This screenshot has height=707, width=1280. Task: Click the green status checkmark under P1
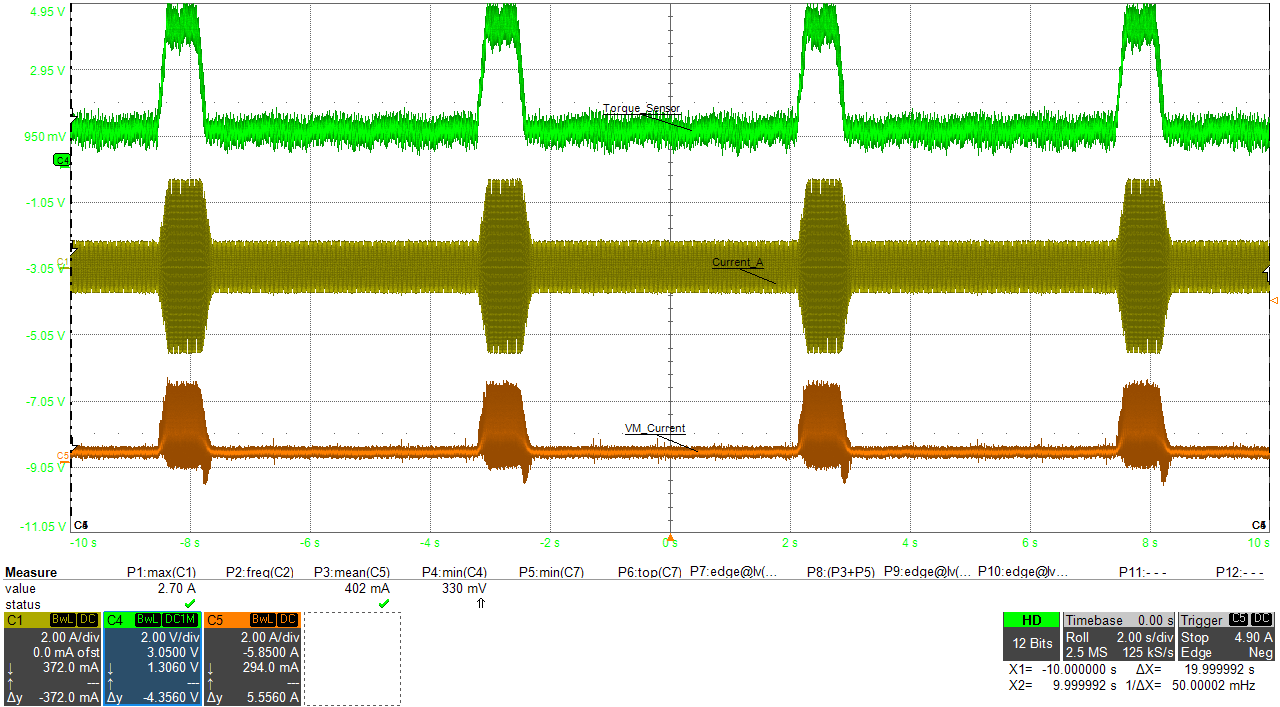click(x=189, y=604)
